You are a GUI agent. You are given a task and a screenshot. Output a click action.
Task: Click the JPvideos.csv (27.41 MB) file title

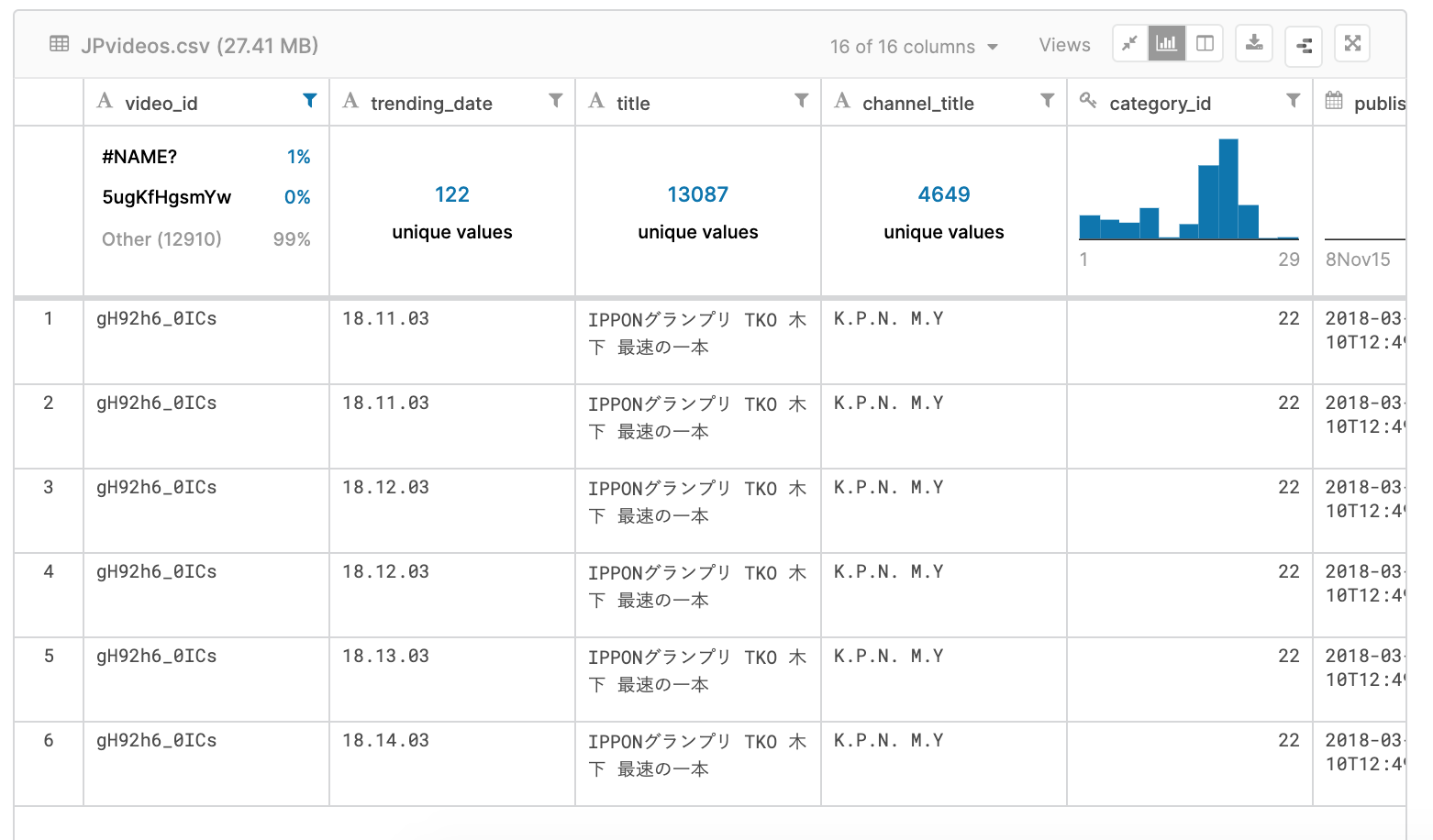(x=199, y=46)
